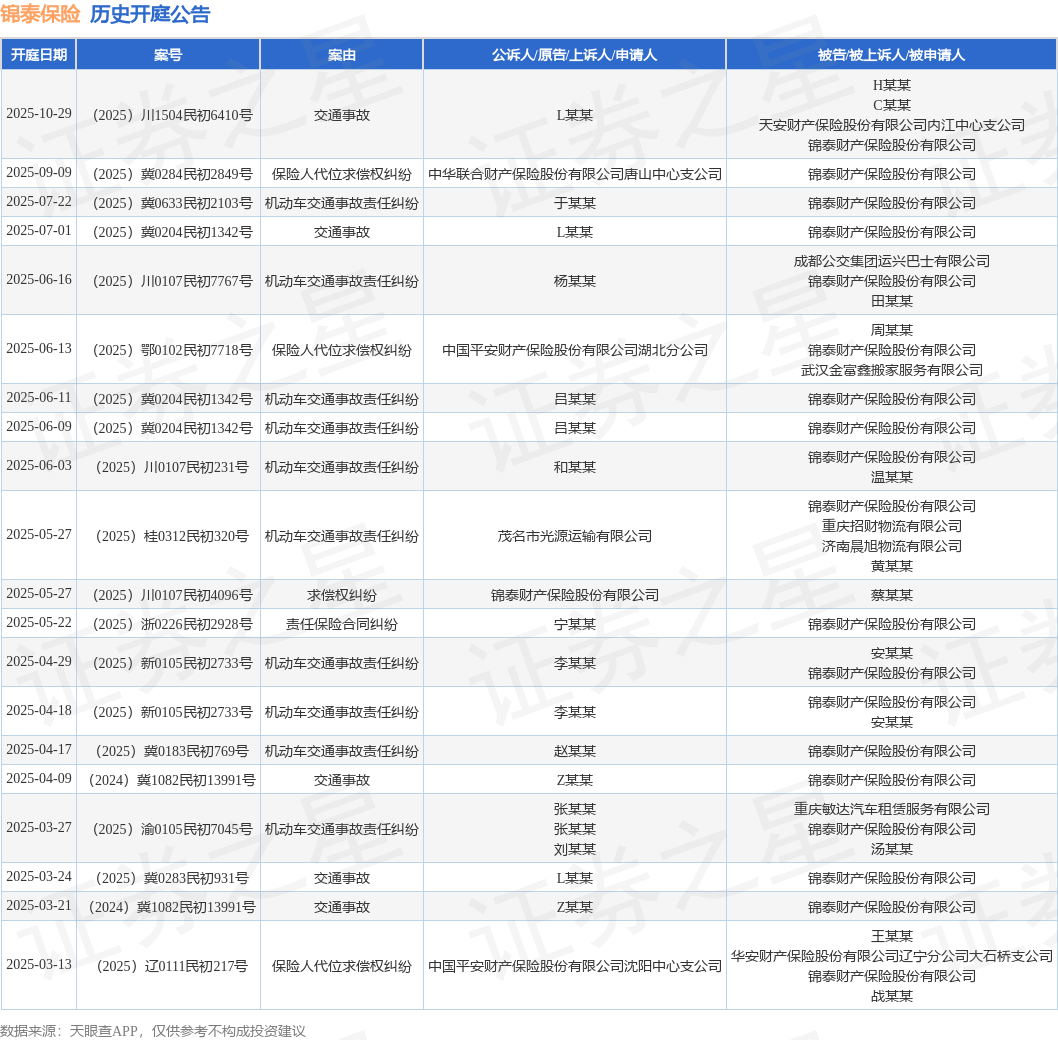Click the 历史开庭公告 heading
The image size is (1058, 1040).
point(150,14)
